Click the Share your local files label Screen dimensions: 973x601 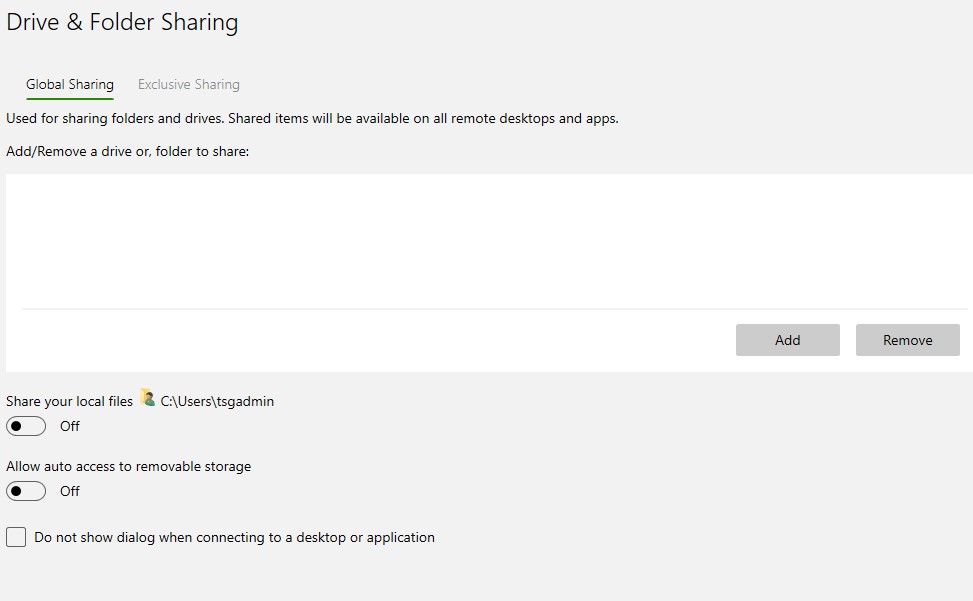(69, 402)
